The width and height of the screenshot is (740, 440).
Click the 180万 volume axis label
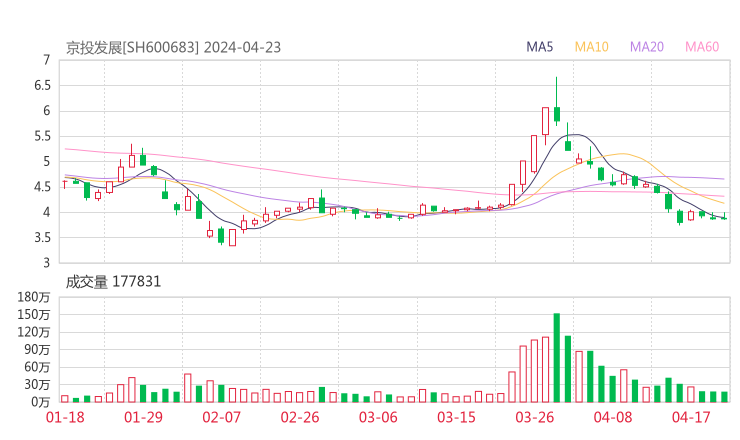point(34,297)
